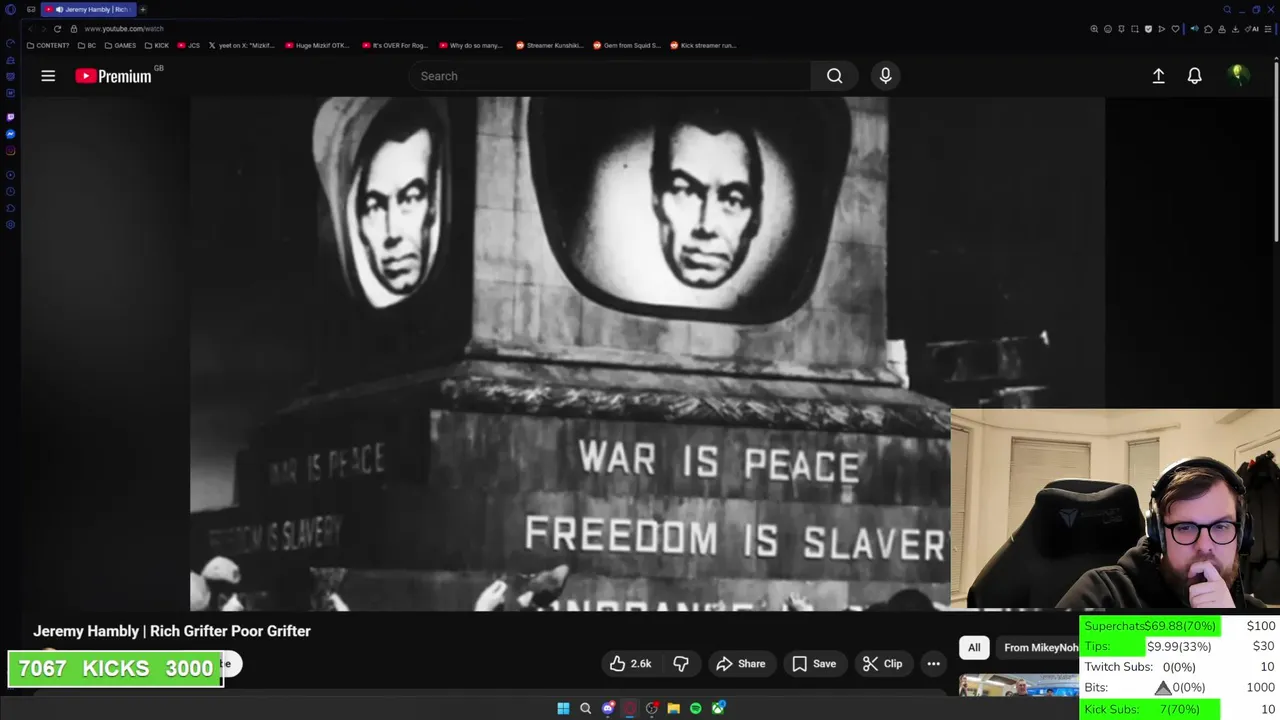Open the JCS bookmark
Image resolution: width=1280 pixels, height=720 pixels.
point(189,45)
